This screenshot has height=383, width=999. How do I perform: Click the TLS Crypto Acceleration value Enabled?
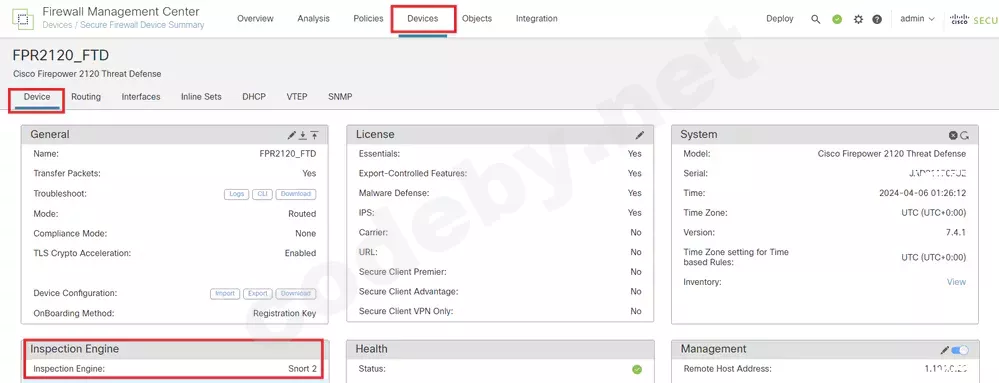[x=300, y=253]
